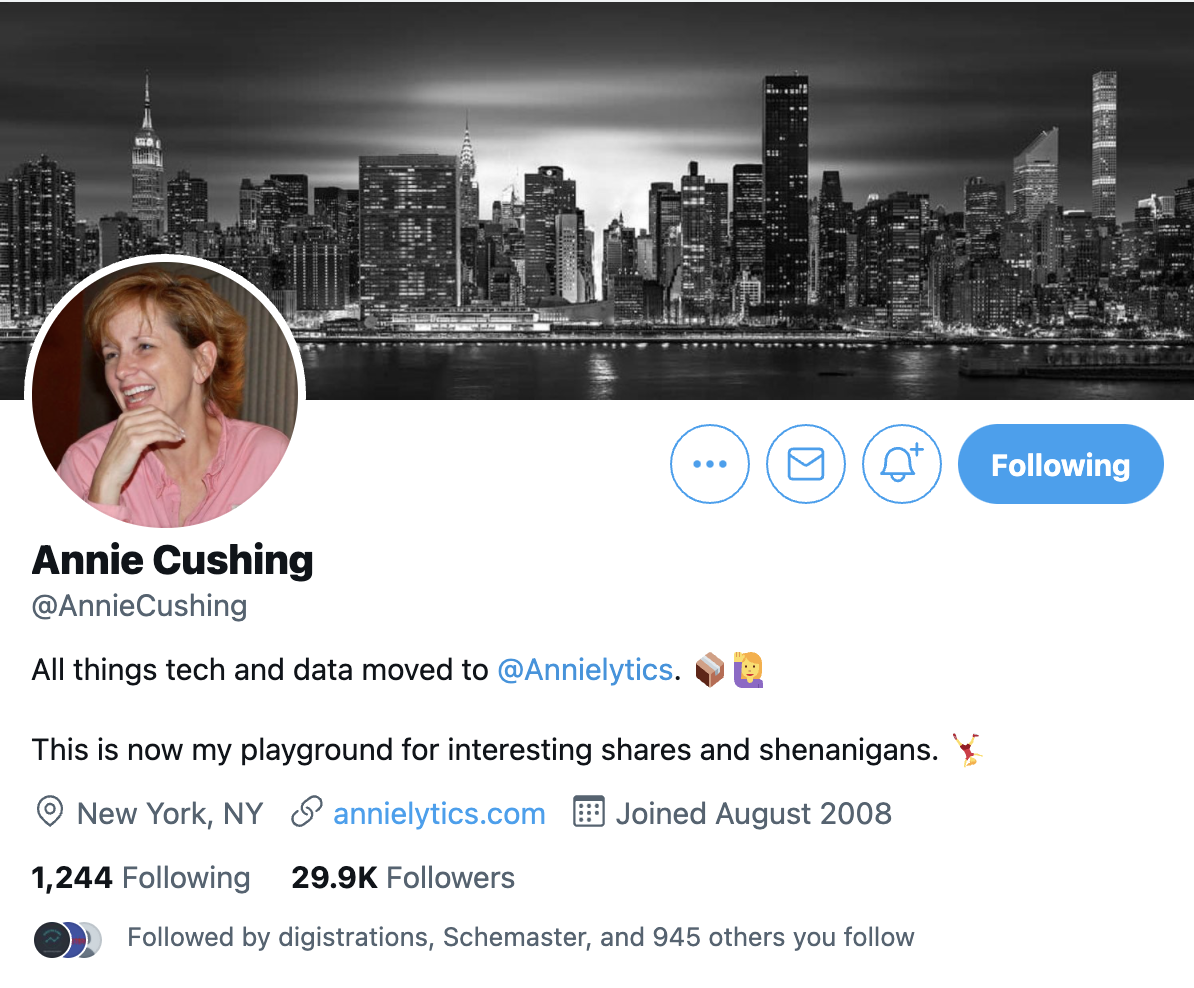This screenshot has width=1194, height=988.
Task: Click the cartwheel emoji after shenanigans
Action: (x=968, y=750)
